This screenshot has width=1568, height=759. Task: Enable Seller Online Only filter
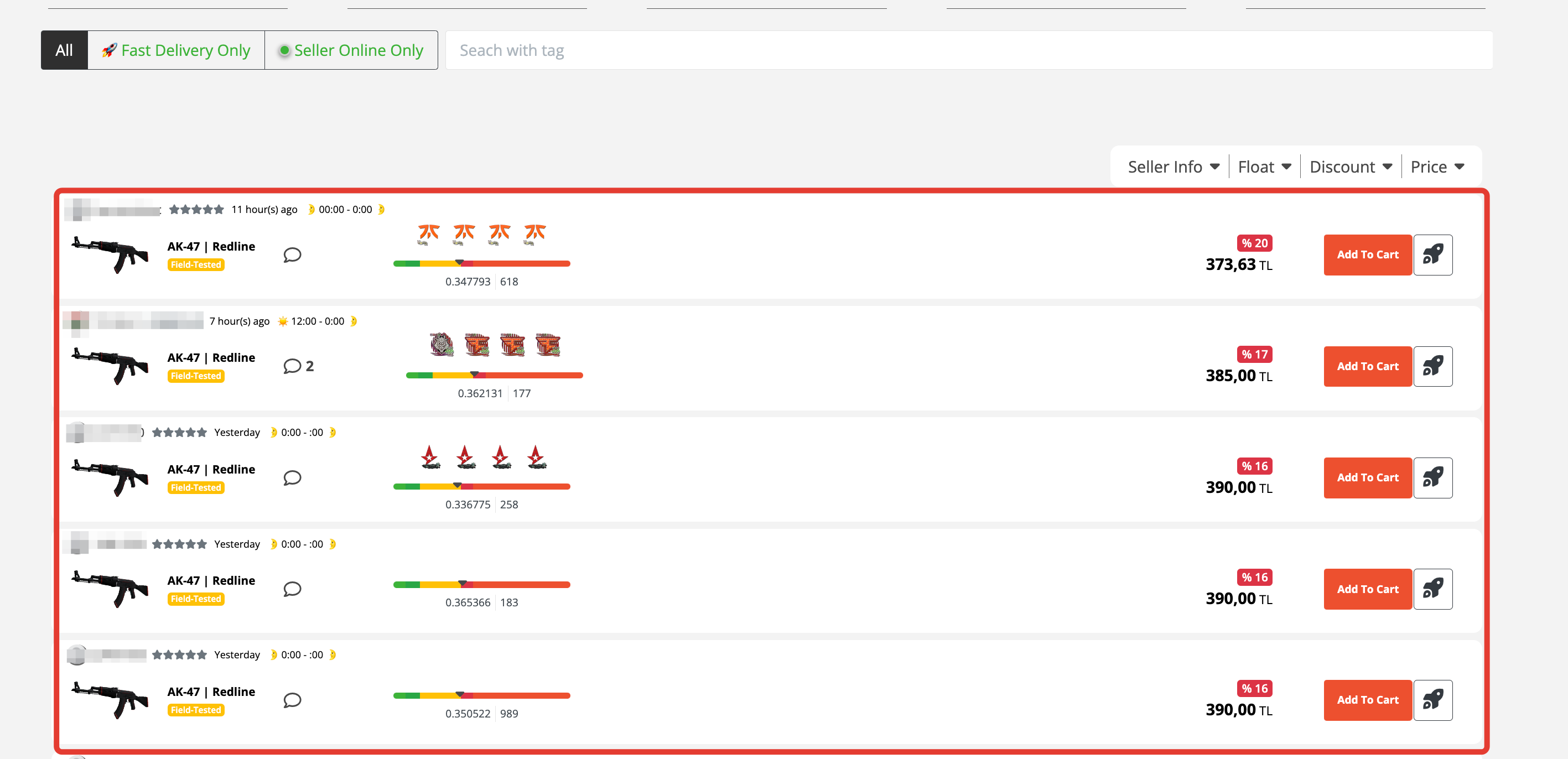point(351,50)
